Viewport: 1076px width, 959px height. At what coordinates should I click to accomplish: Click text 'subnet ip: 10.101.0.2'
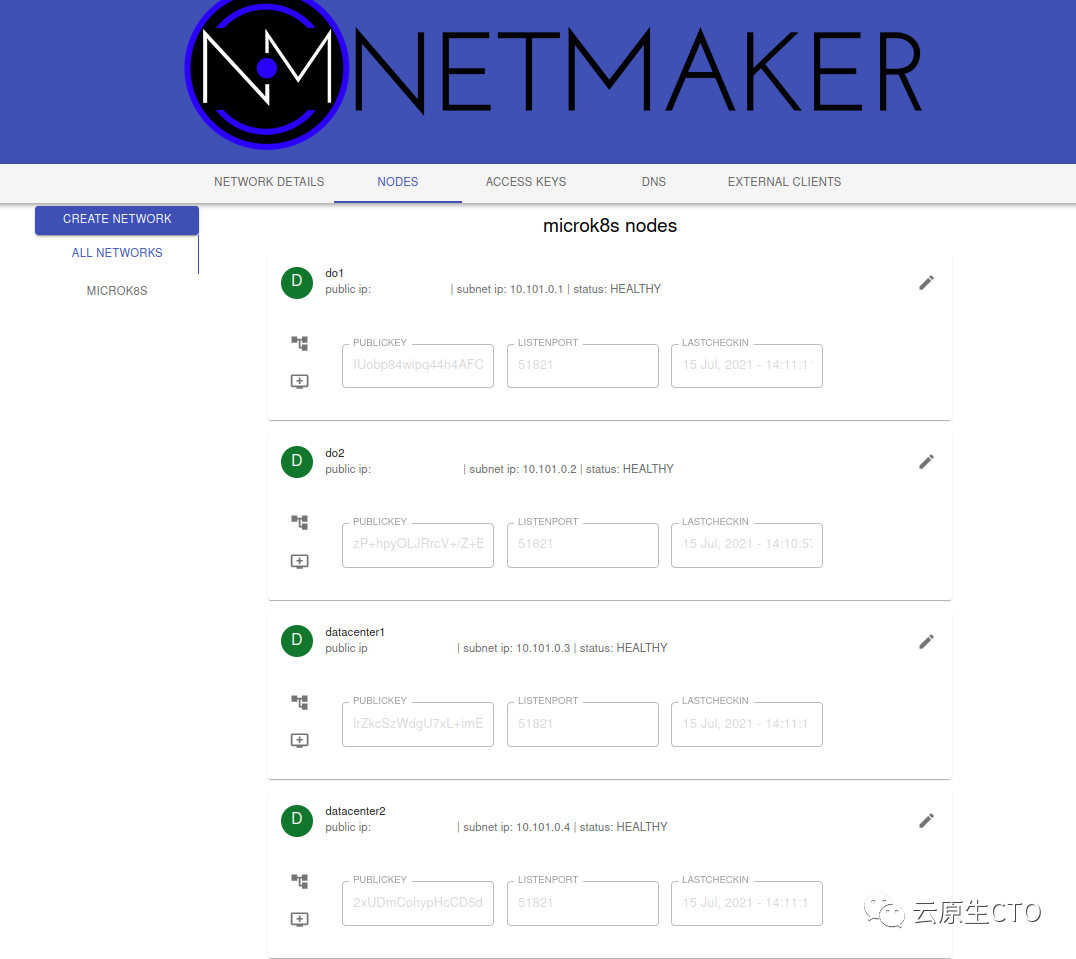click(523, 469)
